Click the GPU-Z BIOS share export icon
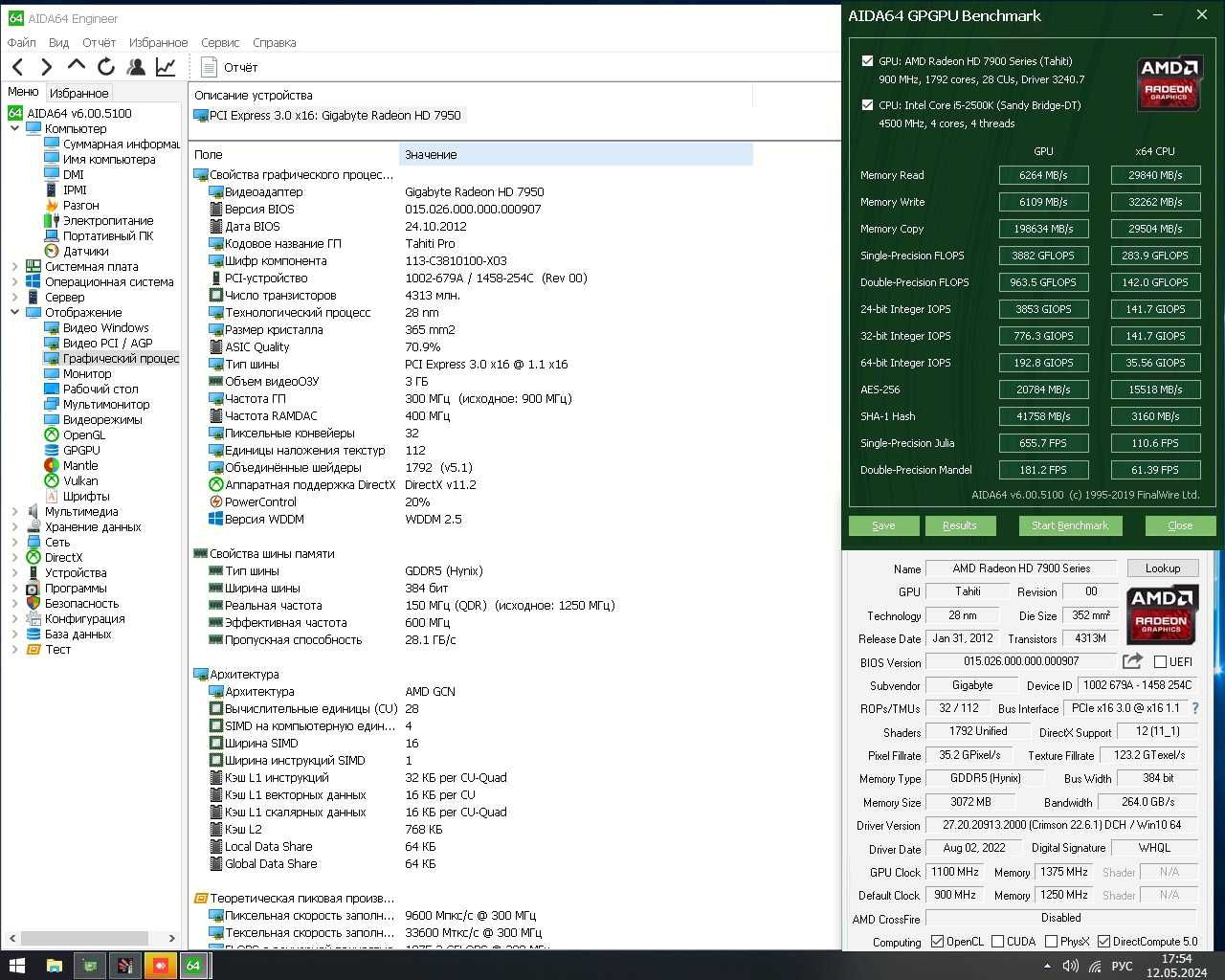Screen dimensions: 1225x980 tap(1132, 660)
